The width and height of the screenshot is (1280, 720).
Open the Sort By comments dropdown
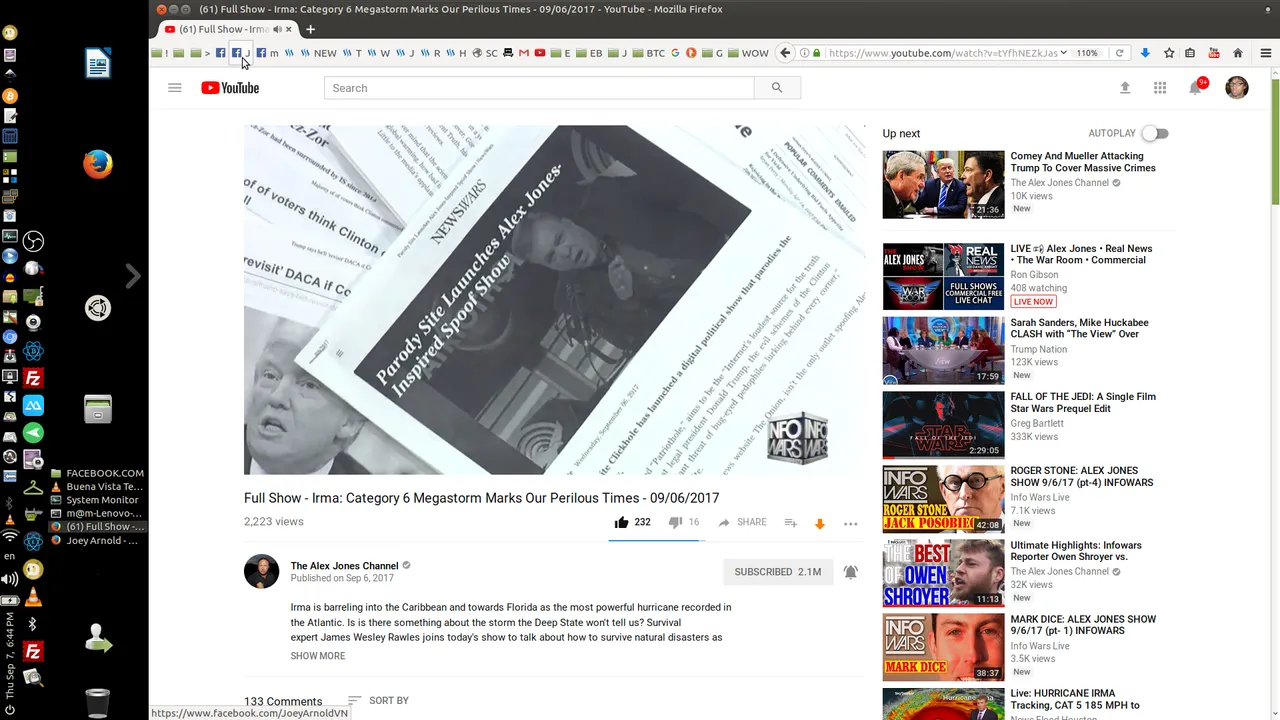coord(378,701)
